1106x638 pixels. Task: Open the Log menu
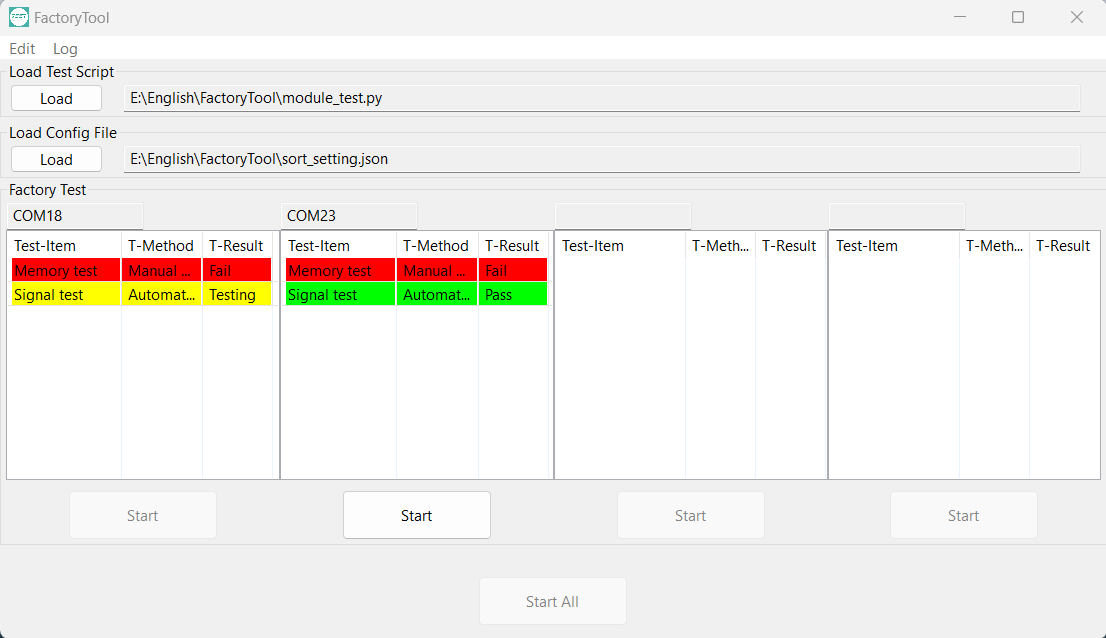click(65, 48)
